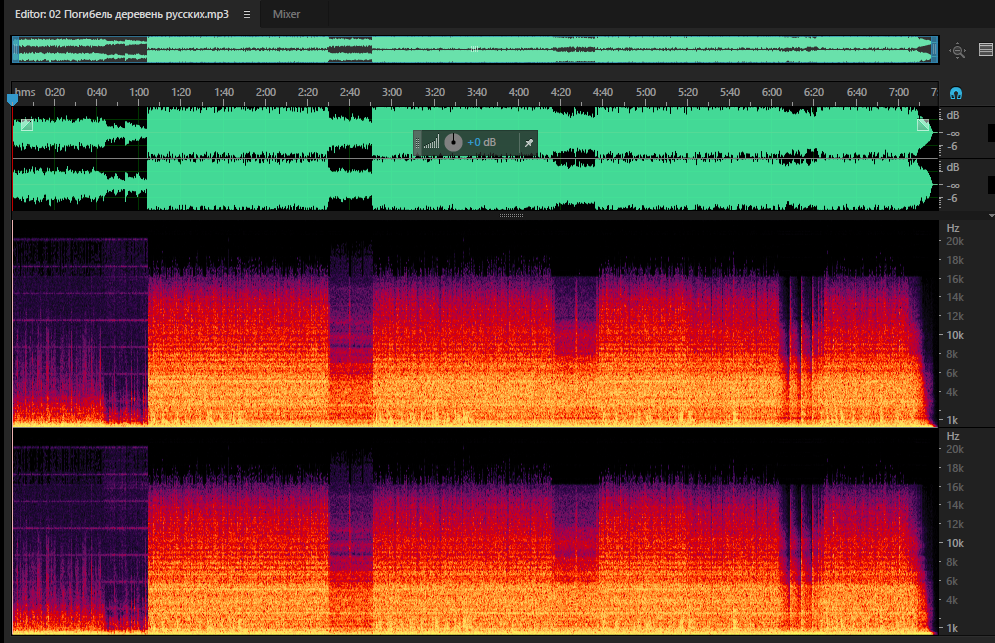
Task: Click the HUD gain knob
Action: coord(453,142)
